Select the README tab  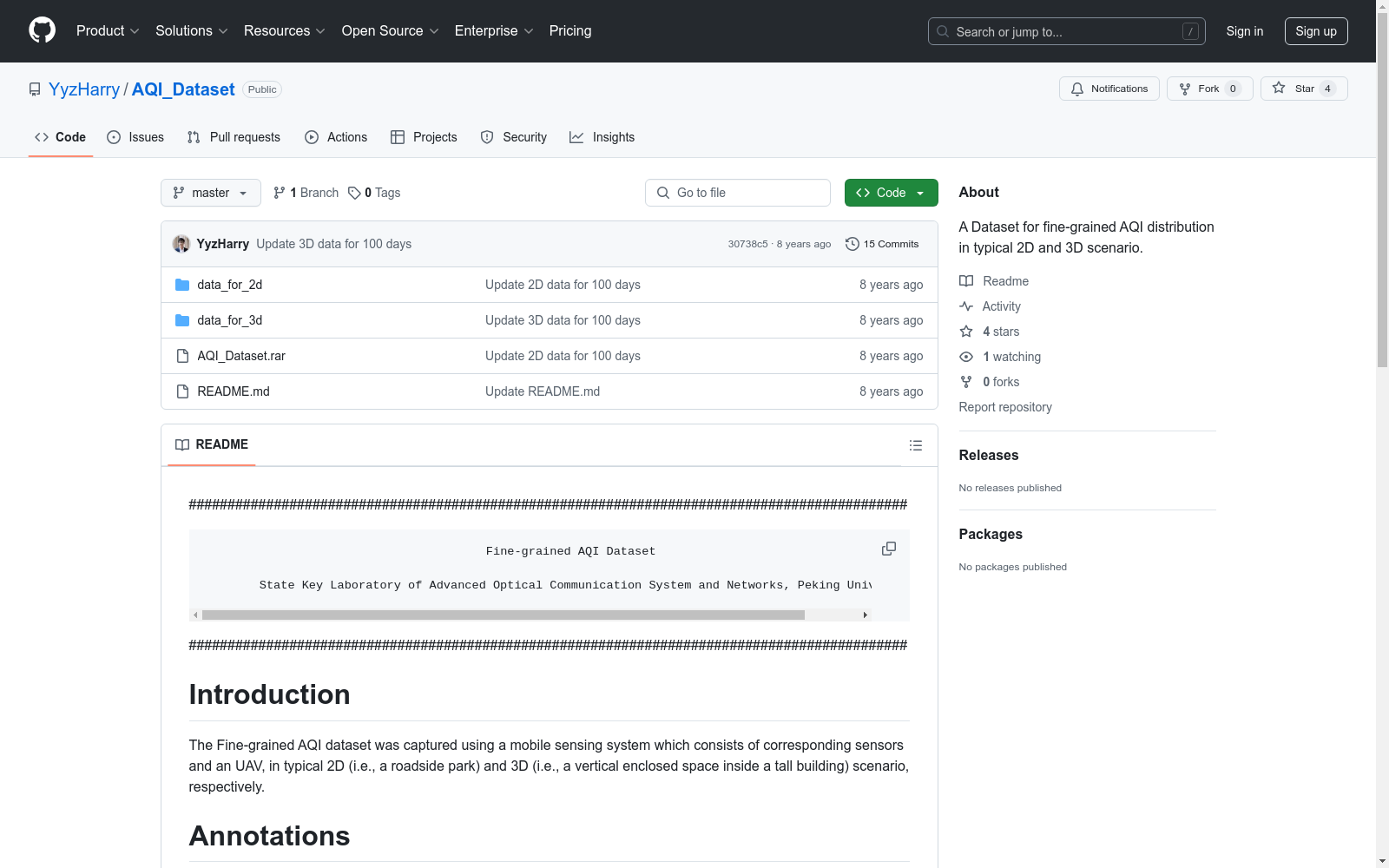tap(212, 444)
